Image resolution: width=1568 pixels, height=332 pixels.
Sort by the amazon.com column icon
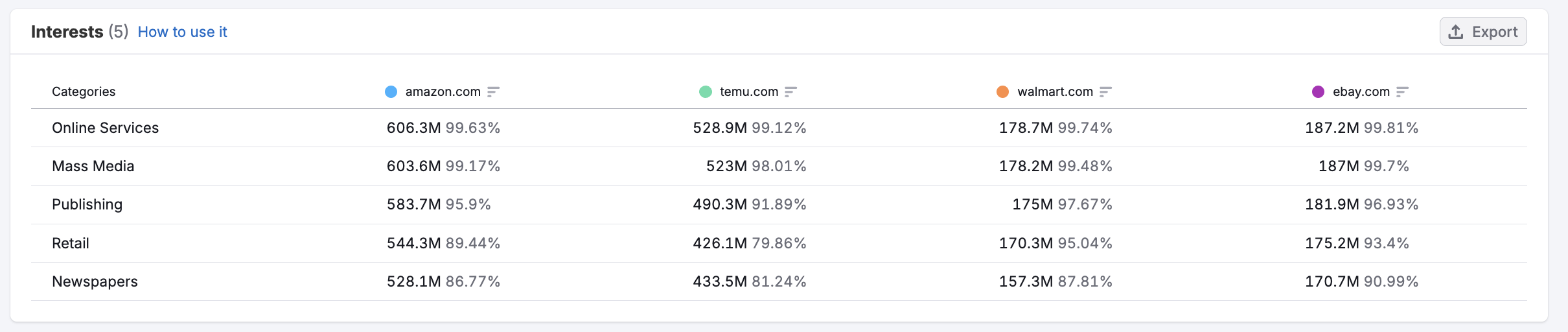(493, 92)
